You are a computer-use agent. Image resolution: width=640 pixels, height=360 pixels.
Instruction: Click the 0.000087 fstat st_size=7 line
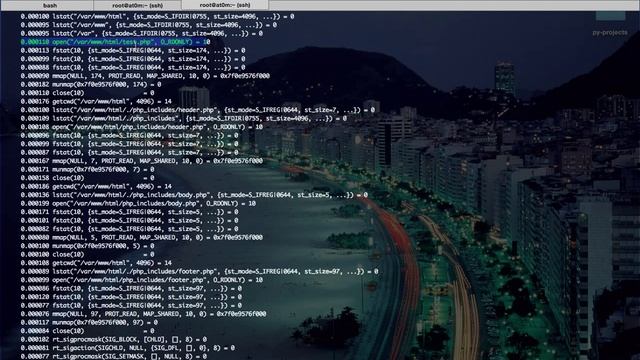click(x=129, y=153)
